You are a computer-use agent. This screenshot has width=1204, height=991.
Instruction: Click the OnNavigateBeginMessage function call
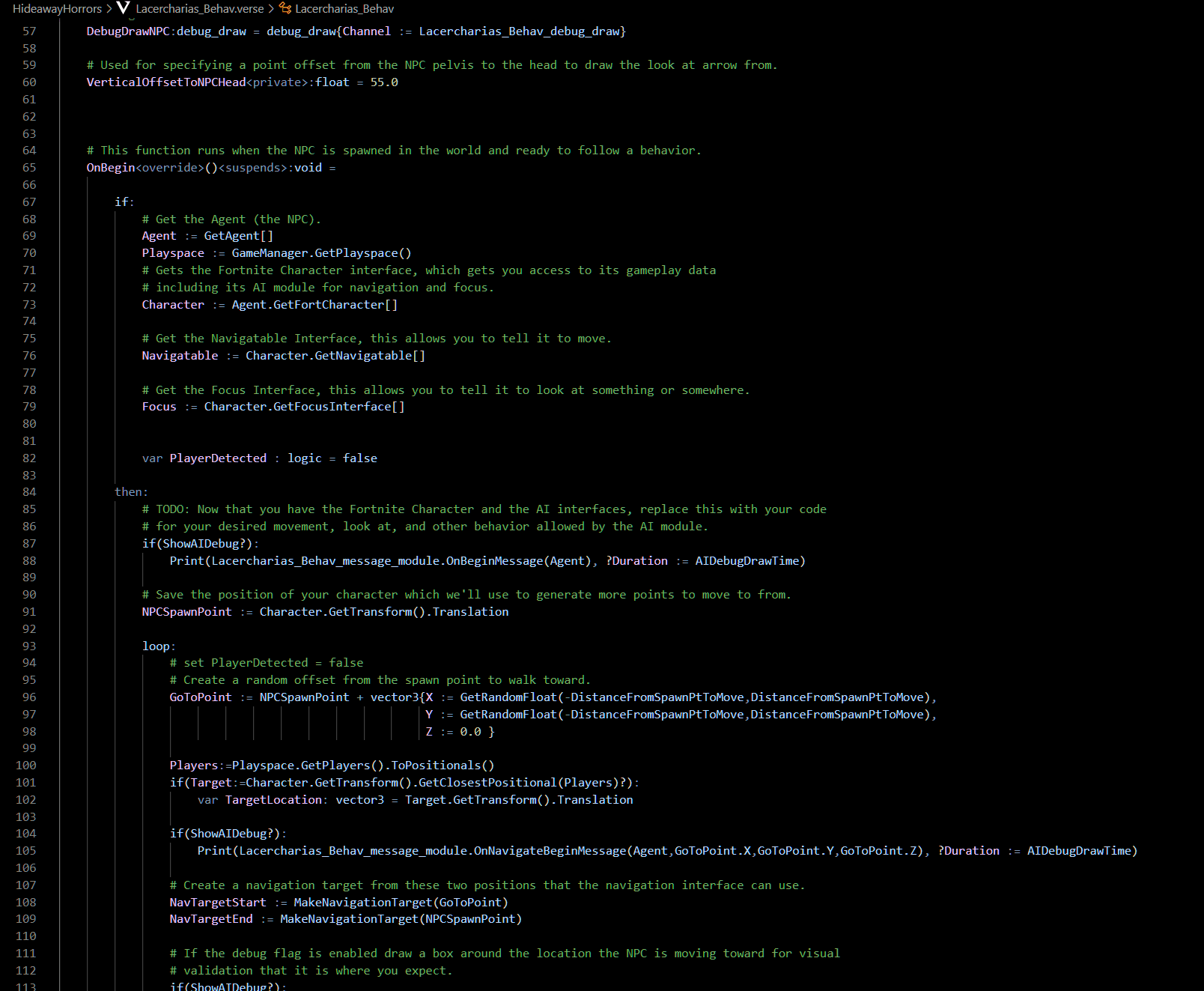point(550,851)
